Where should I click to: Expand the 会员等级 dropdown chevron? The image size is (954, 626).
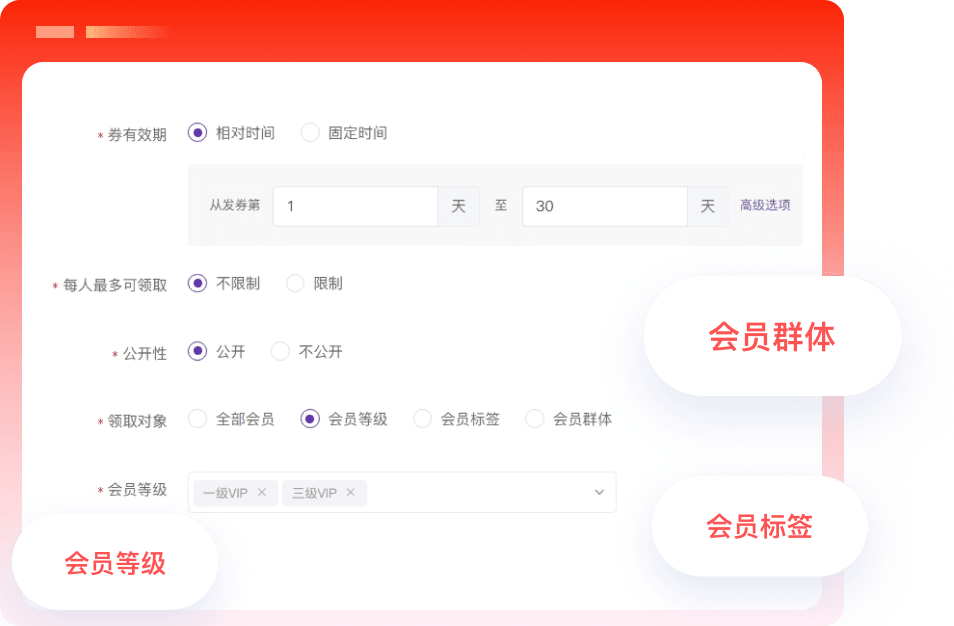click(x=599, y=492)
